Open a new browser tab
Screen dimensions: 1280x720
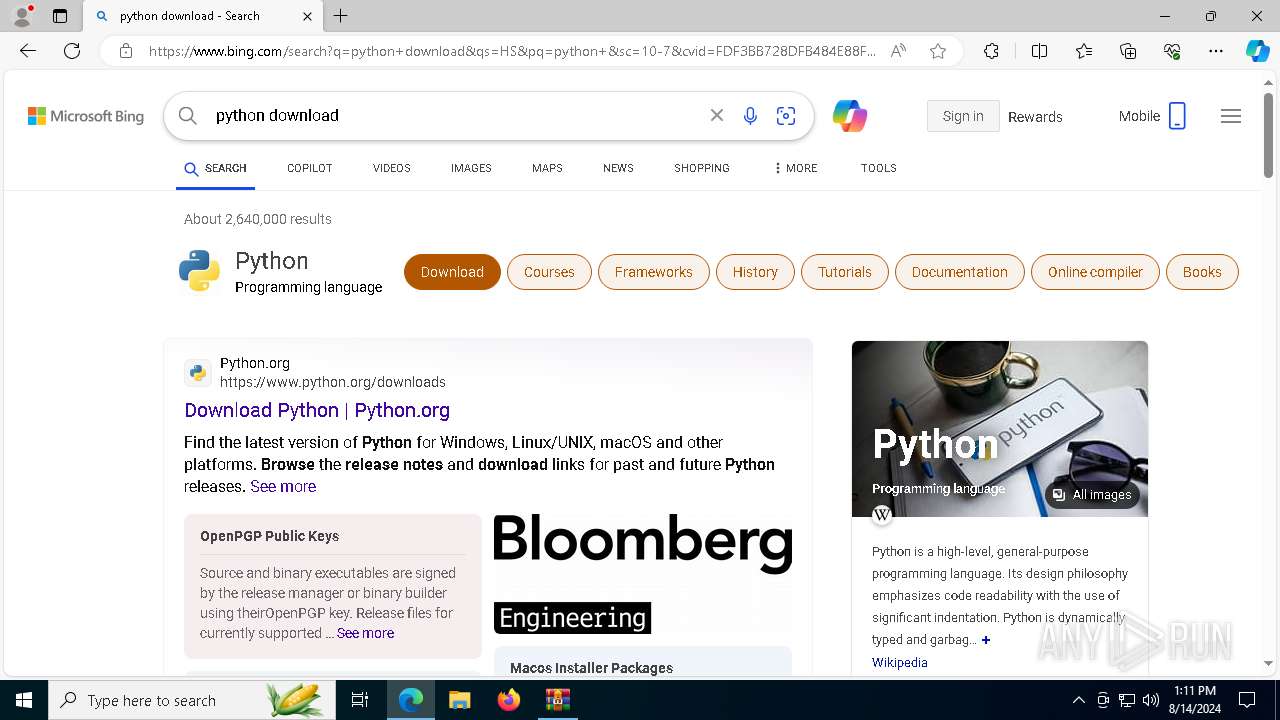tap(341, 16)
